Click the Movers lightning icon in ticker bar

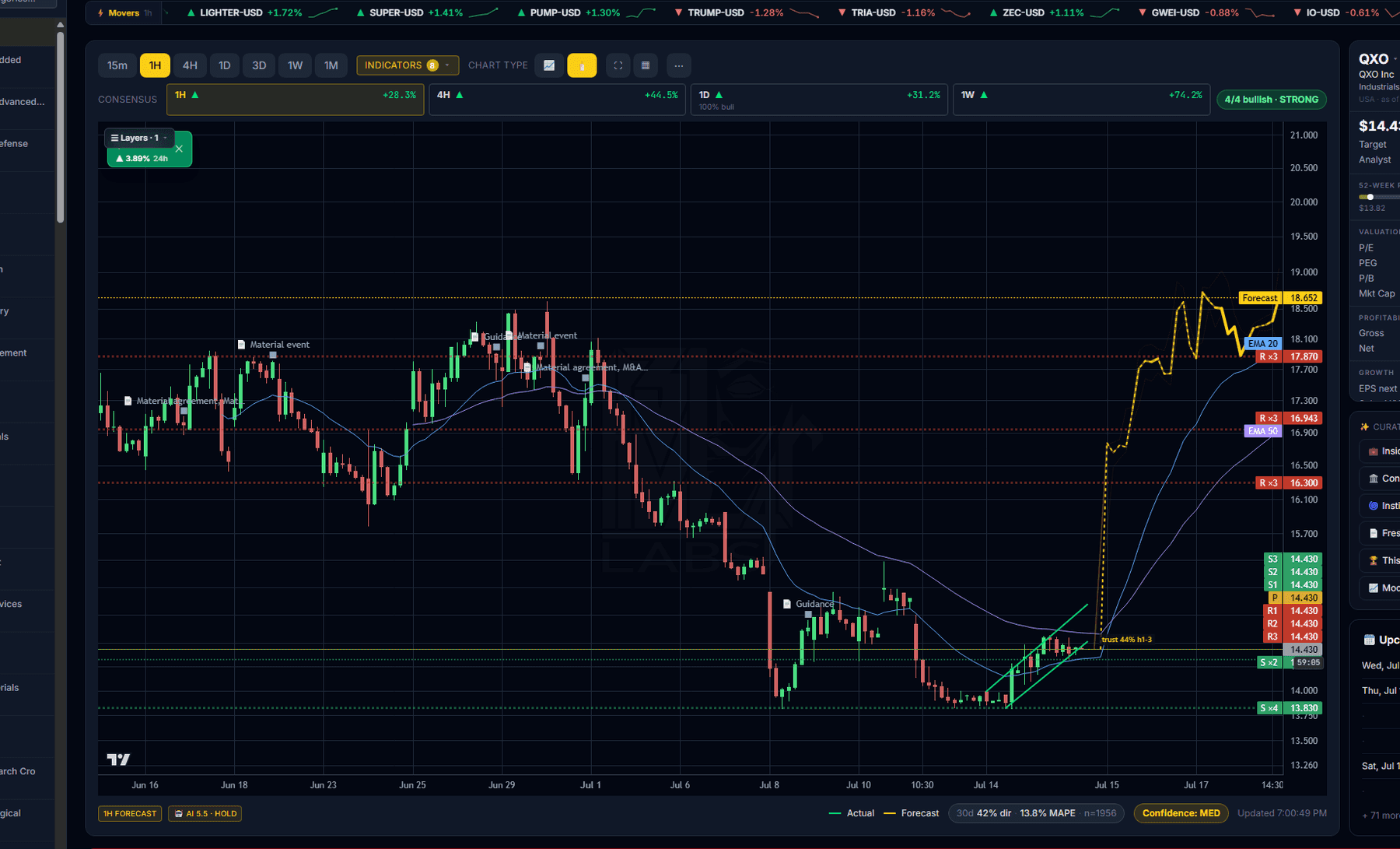(100, 13)
